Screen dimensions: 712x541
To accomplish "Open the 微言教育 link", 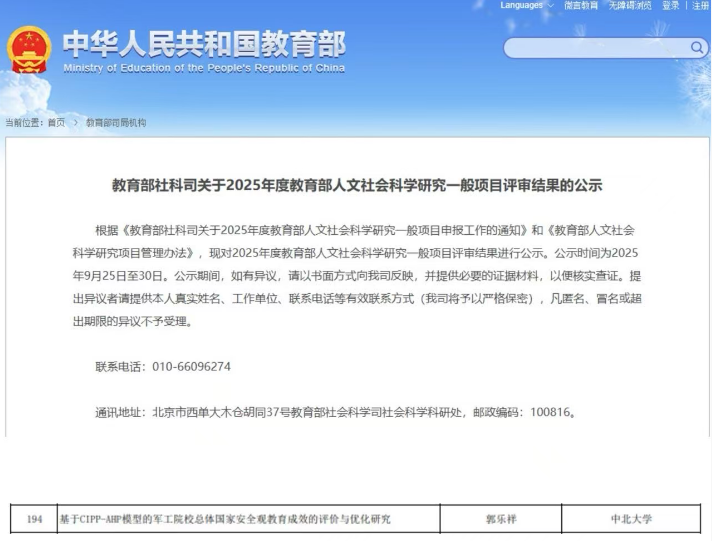I will [x=581, y=6].
